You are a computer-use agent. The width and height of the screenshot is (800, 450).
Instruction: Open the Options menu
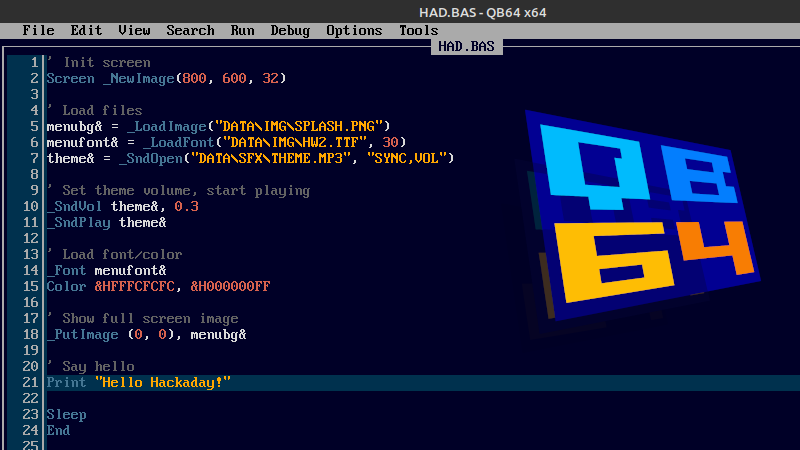(354, 30)
